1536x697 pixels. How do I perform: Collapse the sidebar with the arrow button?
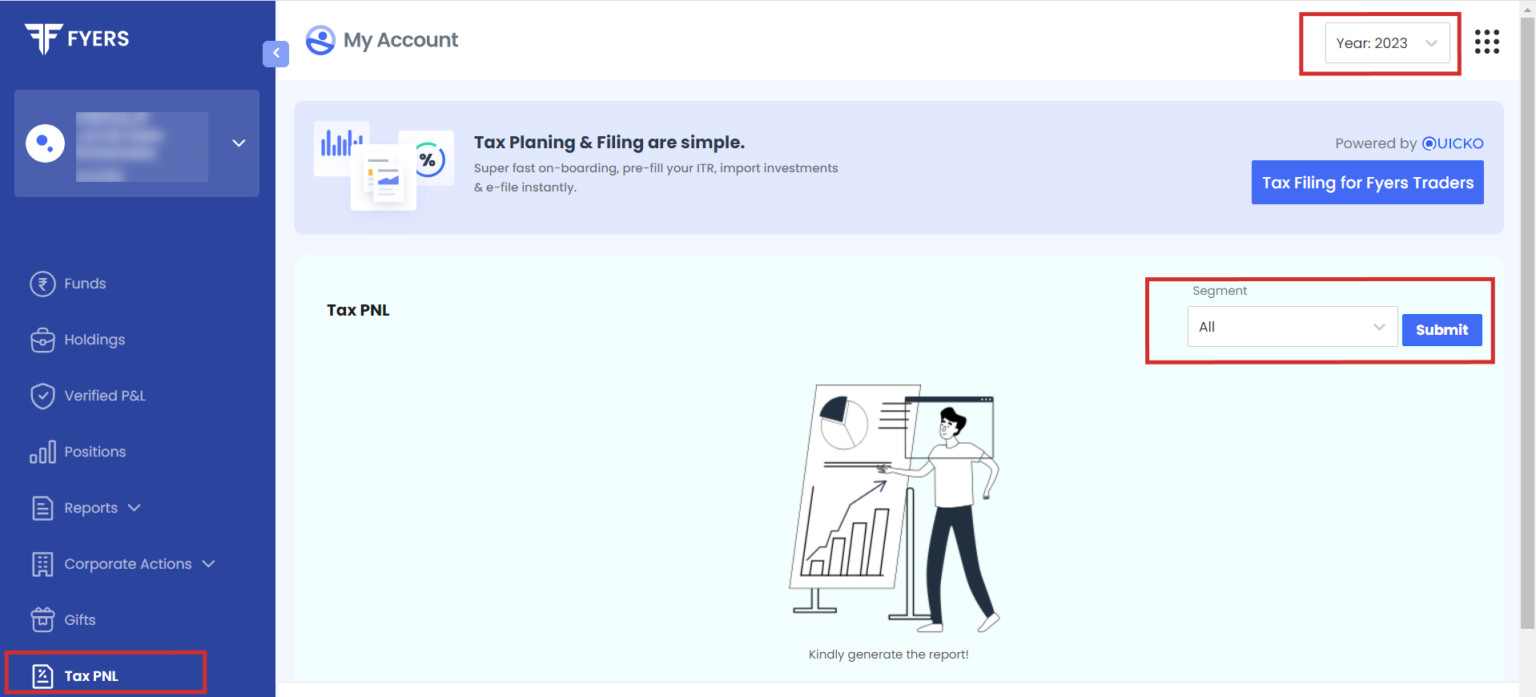click(x=276, y=53)
